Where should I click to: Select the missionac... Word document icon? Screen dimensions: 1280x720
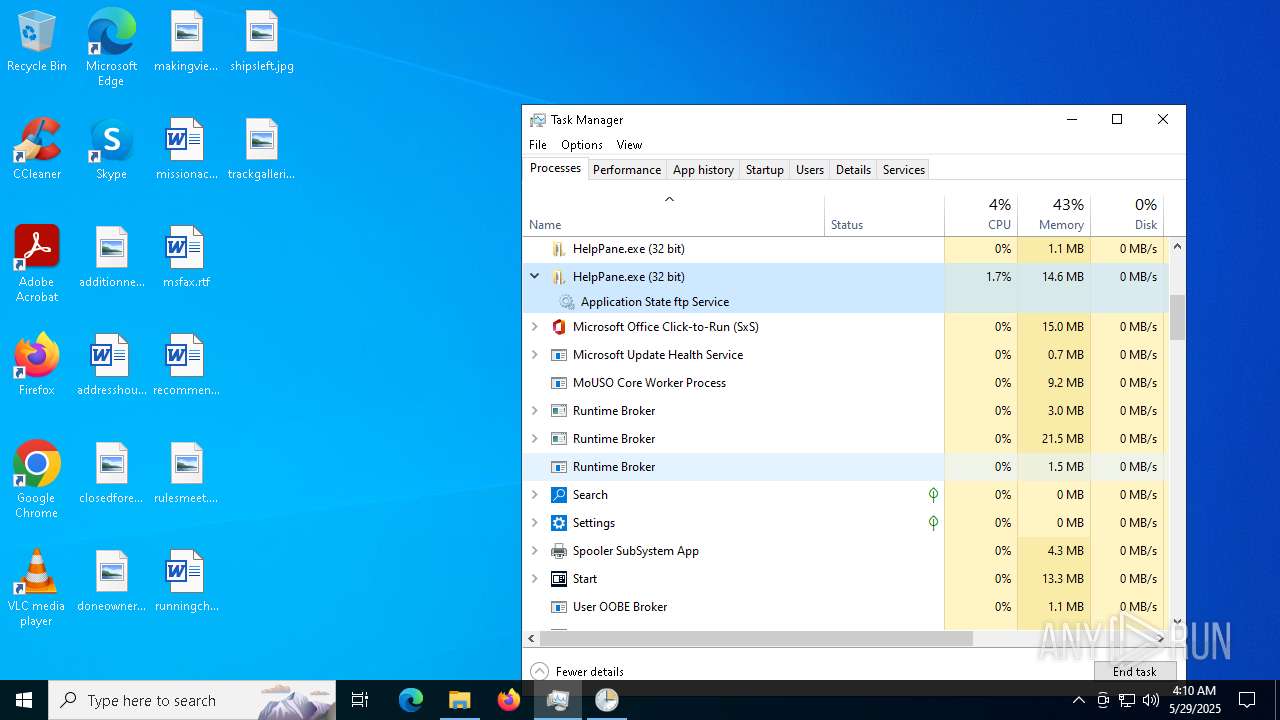click(186, 150)
